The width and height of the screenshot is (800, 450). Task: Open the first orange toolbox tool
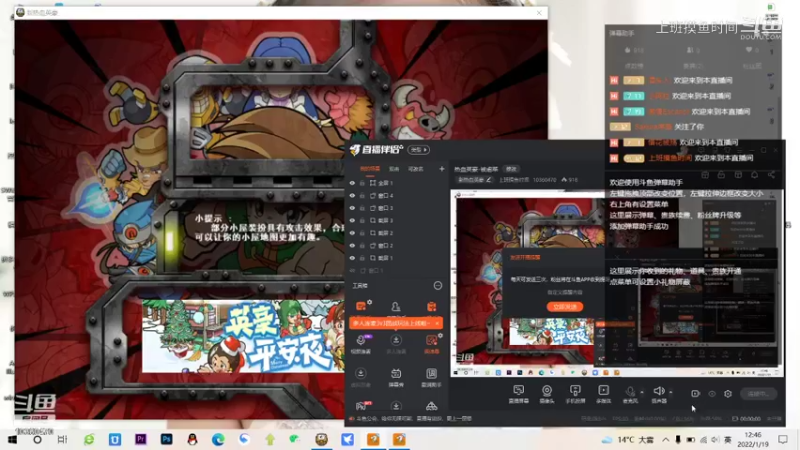click(361, 306)
